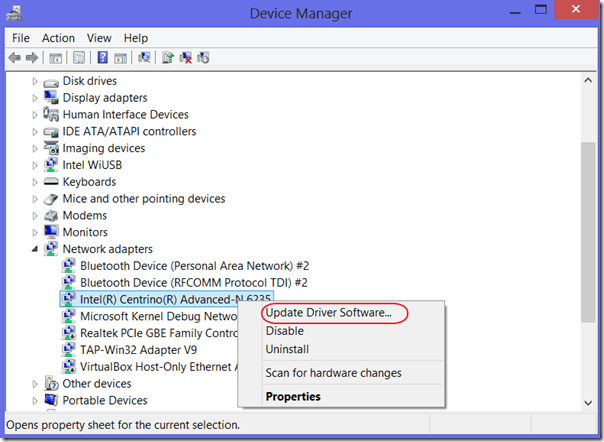Click the Update driver software toolbar icon
Viewport: 604px width, 442px height.
click(168, 58)
